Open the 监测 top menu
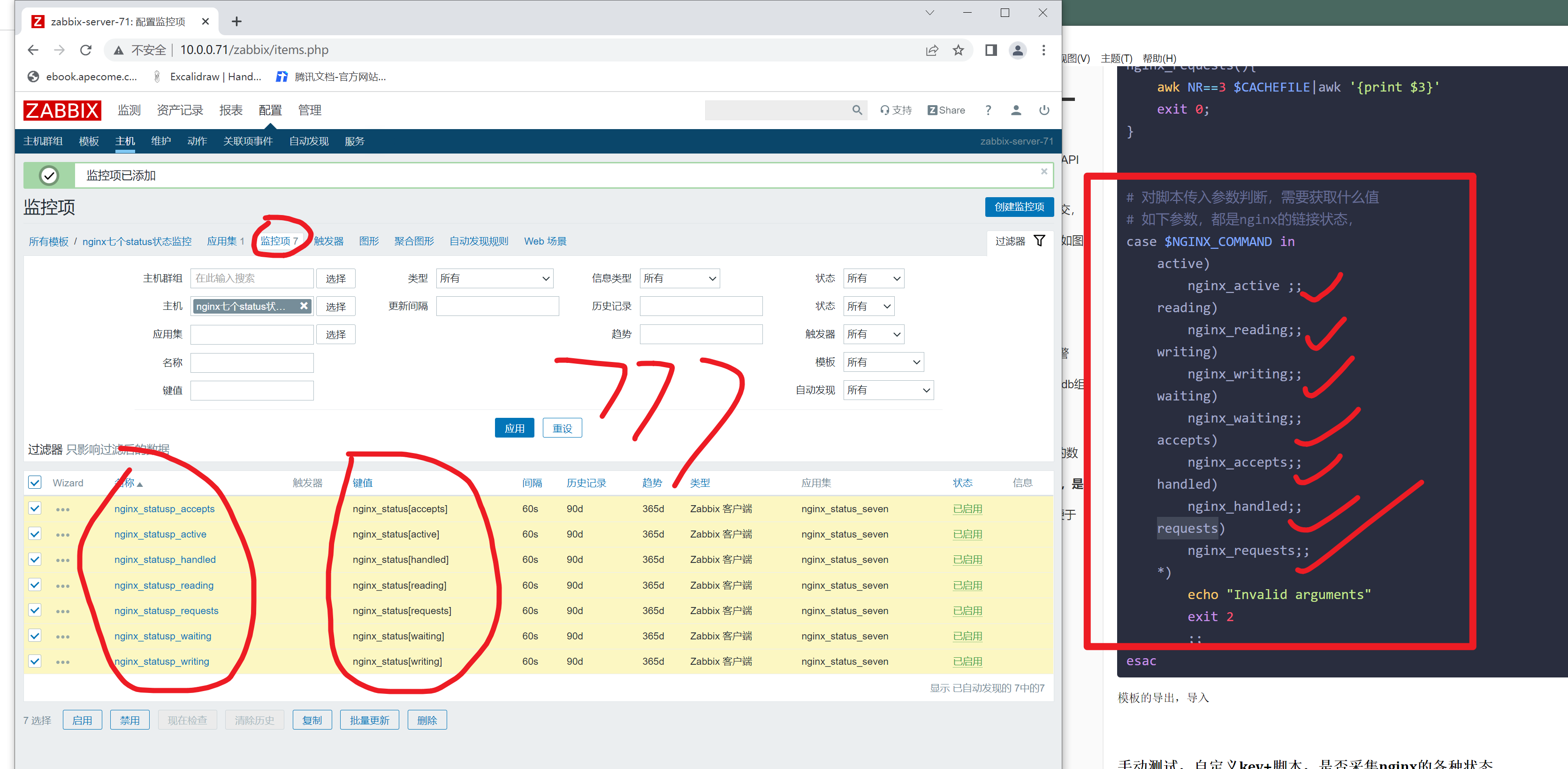Viewport: 1568px width, 769px height. click(129, 110)
